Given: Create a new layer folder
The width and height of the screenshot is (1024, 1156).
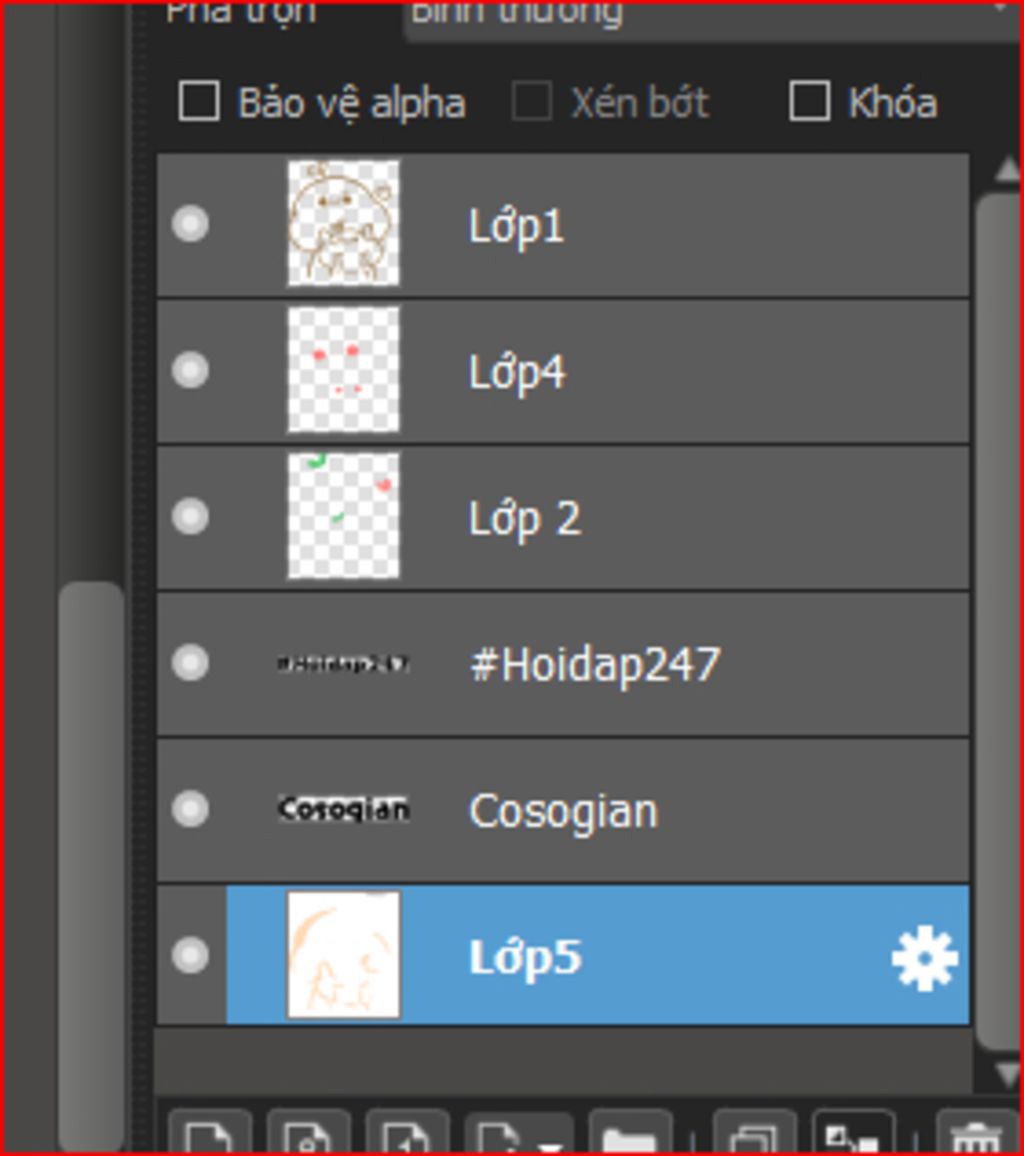Looking at the screenshot, I should coord(630,1132).
